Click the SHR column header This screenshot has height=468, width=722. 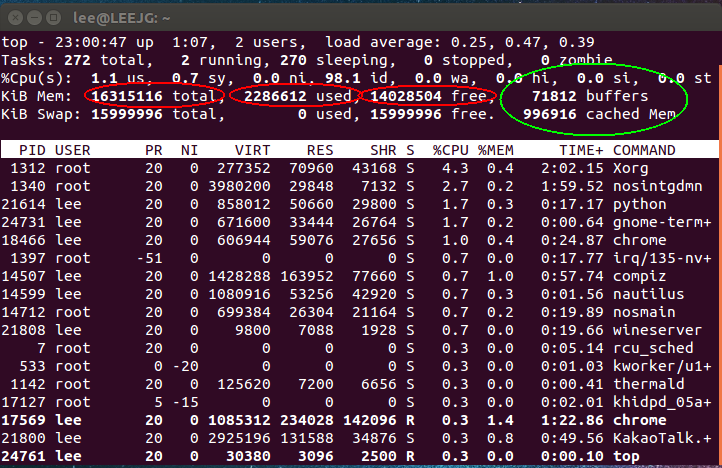(383, 150)
